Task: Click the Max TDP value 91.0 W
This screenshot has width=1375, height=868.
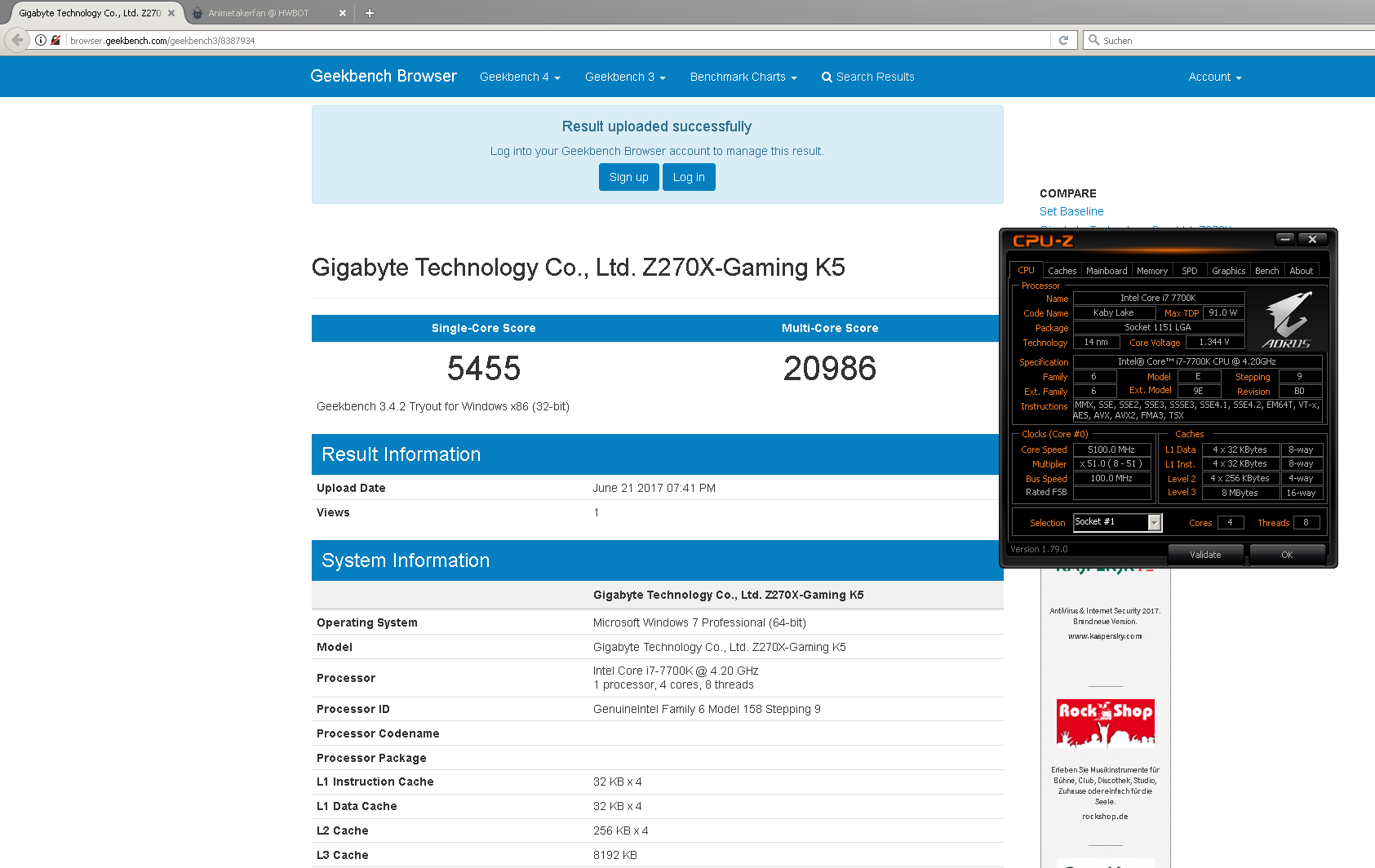Action: (1222, 312)
